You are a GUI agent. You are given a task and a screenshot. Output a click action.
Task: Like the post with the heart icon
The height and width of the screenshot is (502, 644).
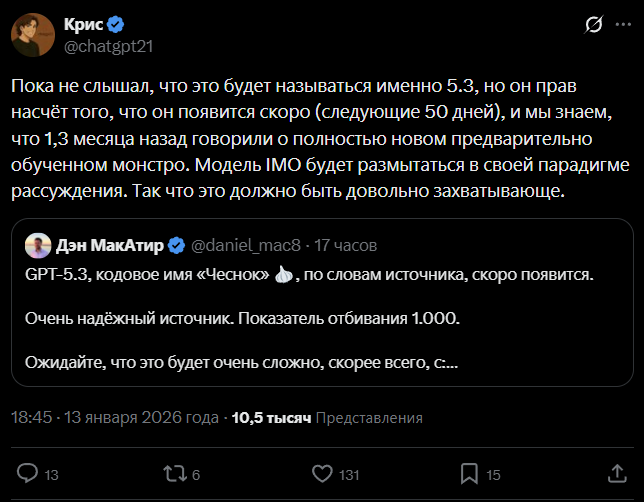tap(322, 473)
